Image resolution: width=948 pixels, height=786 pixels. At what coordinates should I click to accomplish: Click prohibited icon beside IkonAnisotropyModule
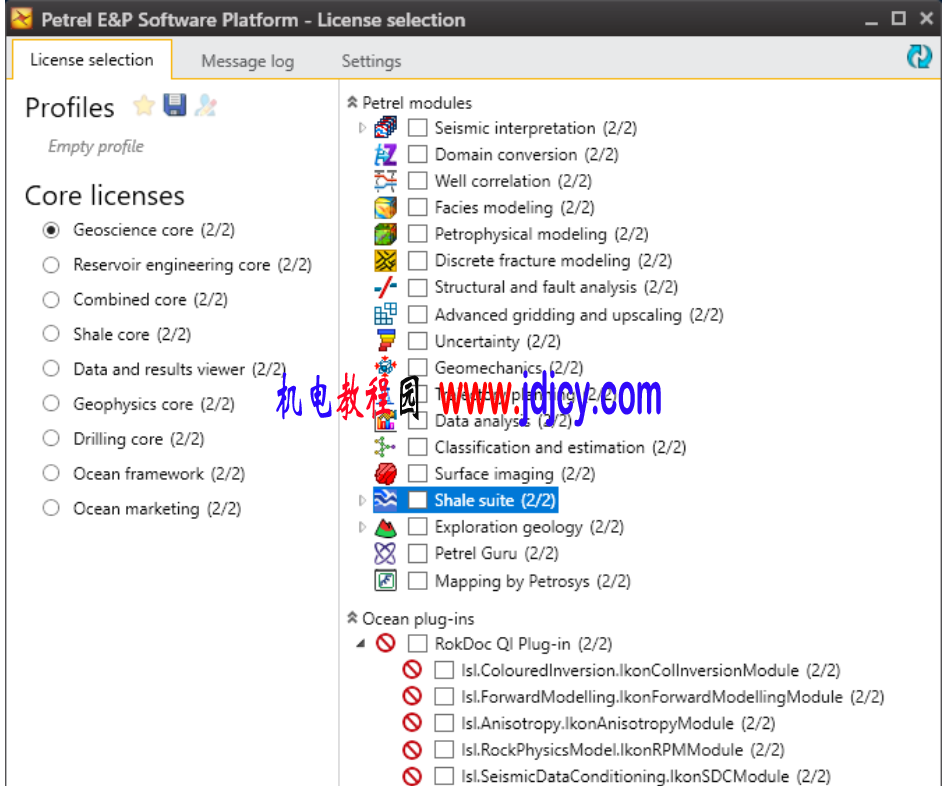[x=412, y=723]
